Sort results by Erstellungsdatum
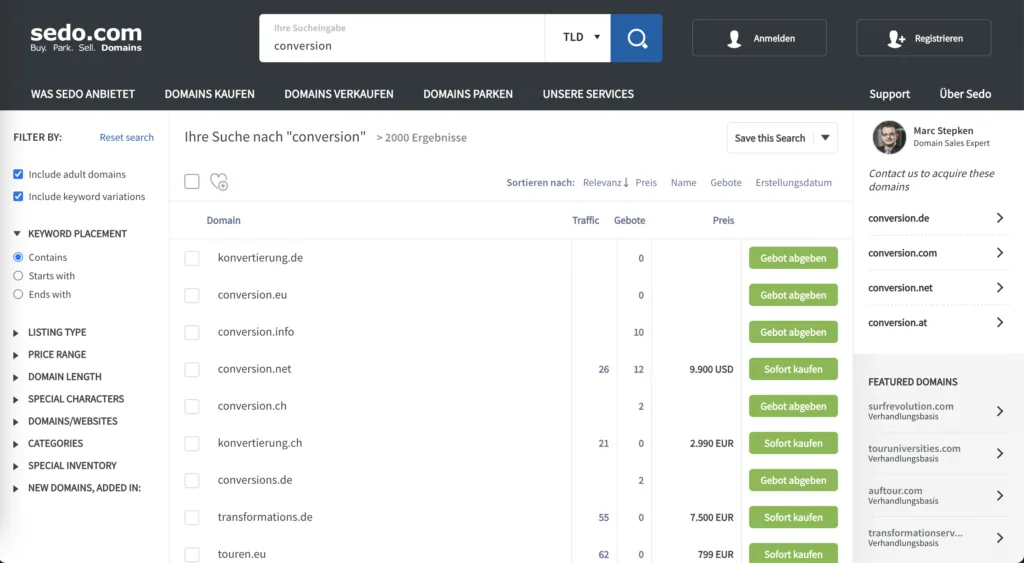Image resolution: width=1024 pixels, height=563 pixels. tap(793, 183)
